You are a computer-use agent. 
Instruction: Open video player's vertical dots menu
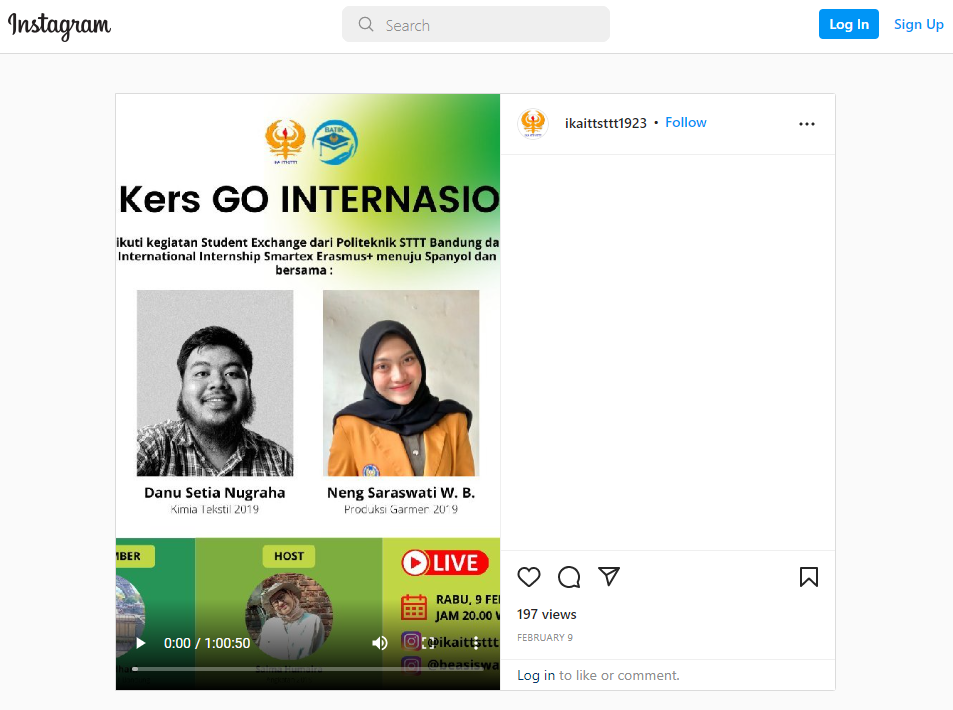[x=476, y=643]
